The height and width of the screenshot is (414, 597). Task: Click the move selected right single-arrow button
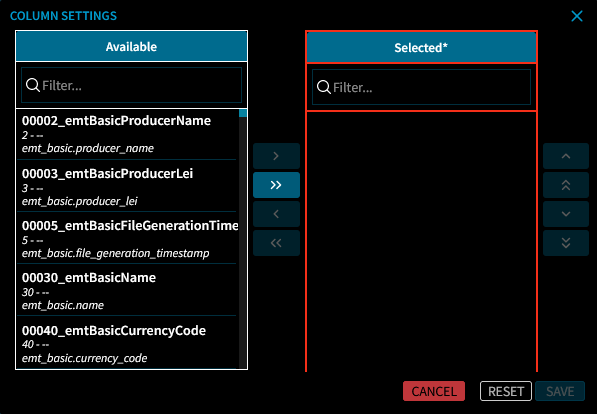(x=276, y=156)
